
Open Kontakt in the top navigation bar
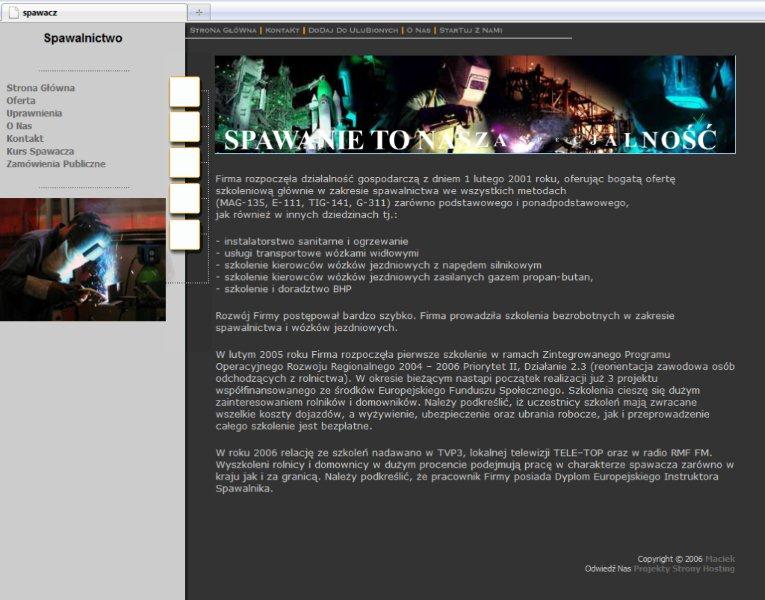point(282,31)
